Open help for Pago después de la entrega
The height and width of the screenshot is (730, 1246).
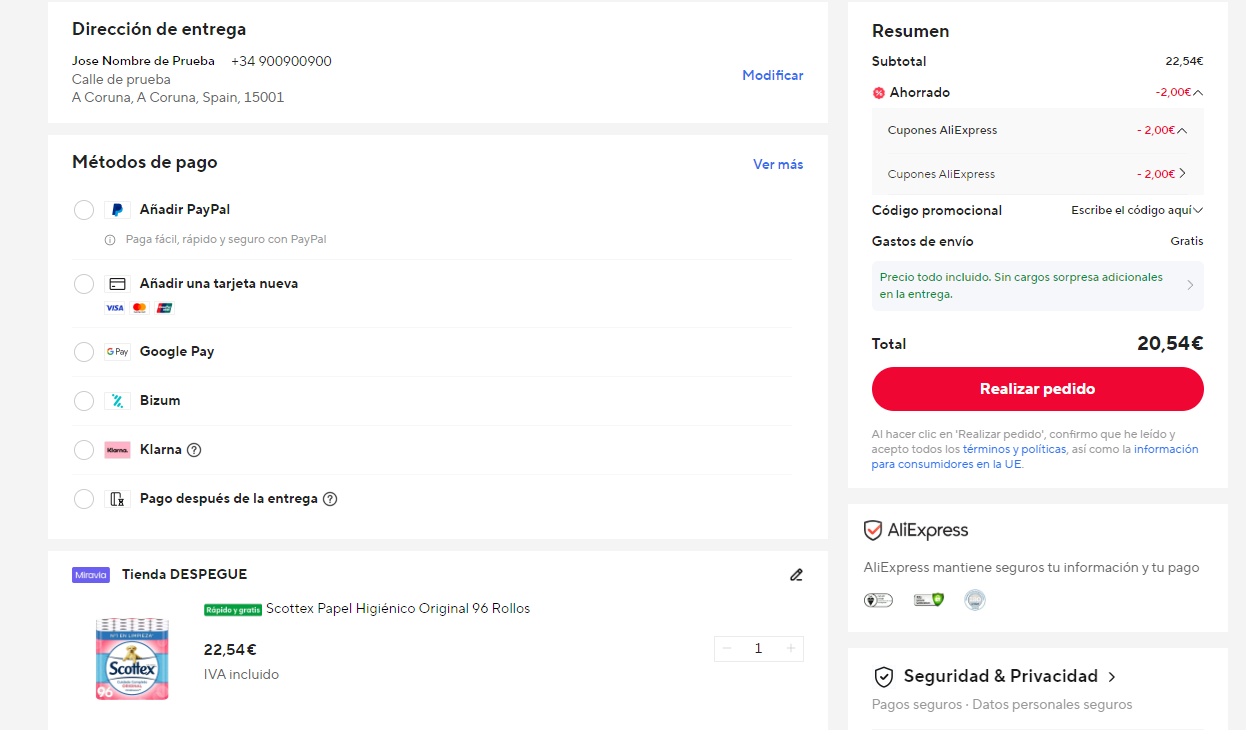330,499
